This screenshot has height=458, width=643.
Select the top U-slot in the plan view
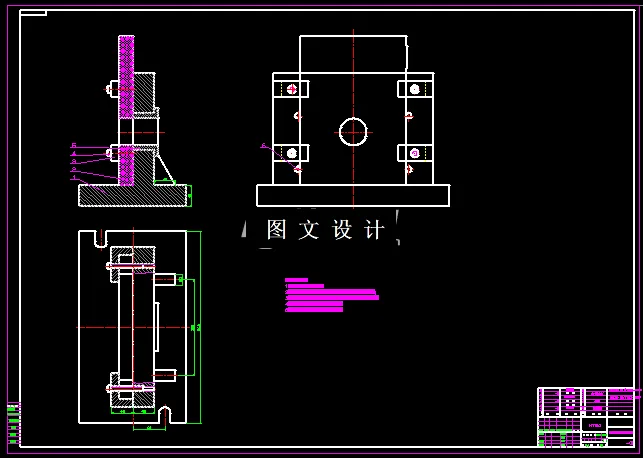point(101,239)
